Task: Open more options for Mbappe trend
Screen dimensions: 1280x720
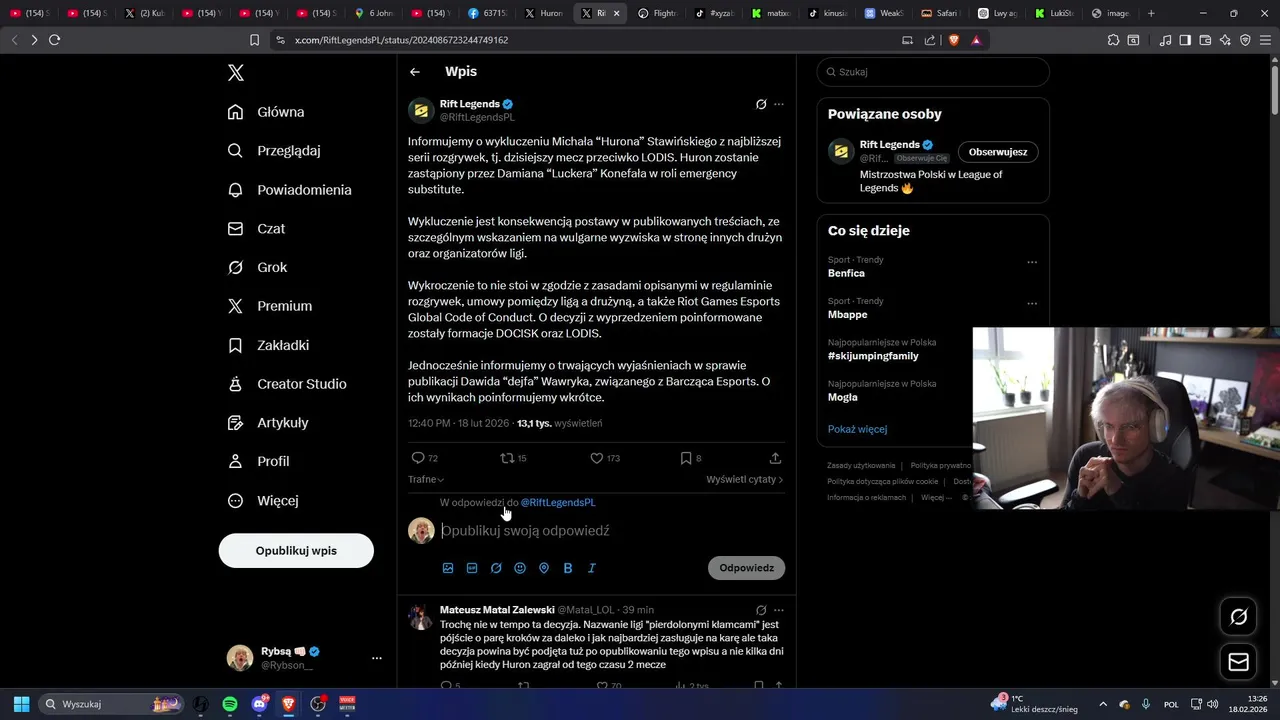Action: (x=1032, y=304)
